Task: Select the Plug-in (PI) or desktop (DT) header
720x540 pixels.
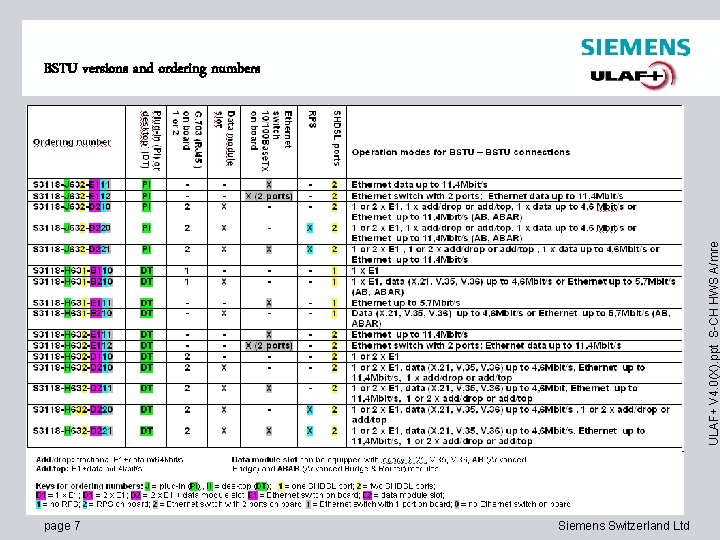Action: point(151,141)
